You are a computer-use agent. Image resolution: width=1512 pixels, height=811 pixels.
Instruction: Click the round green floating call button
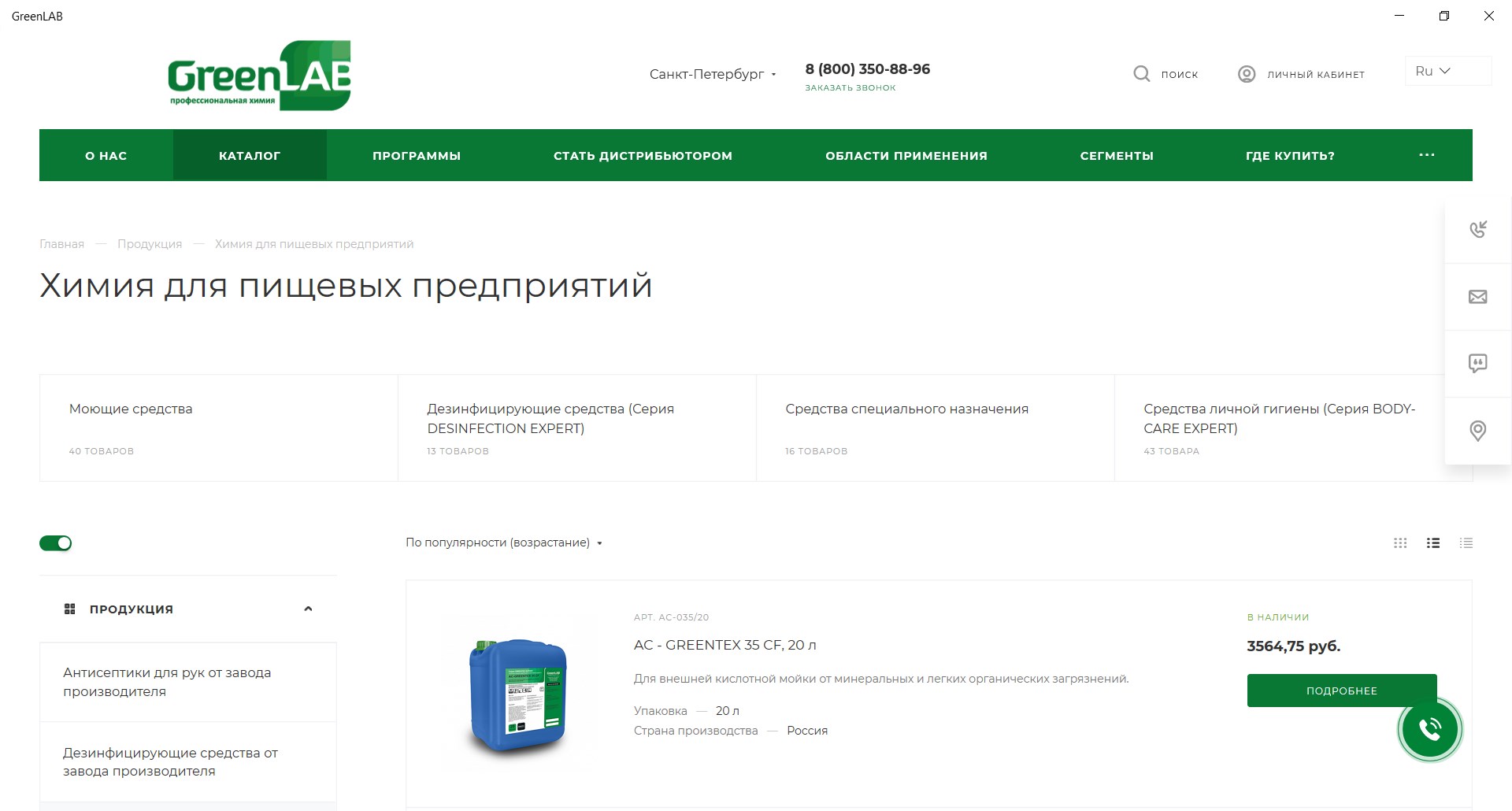click(x=1430, y=729)
